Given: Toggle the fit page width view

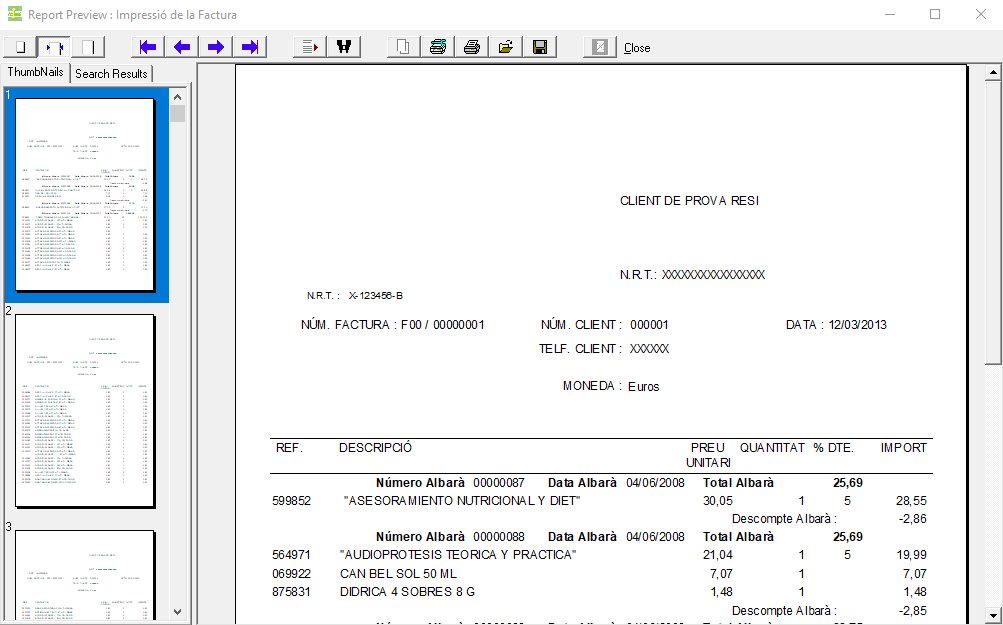Looking at the screenshot, I should 54,47.
